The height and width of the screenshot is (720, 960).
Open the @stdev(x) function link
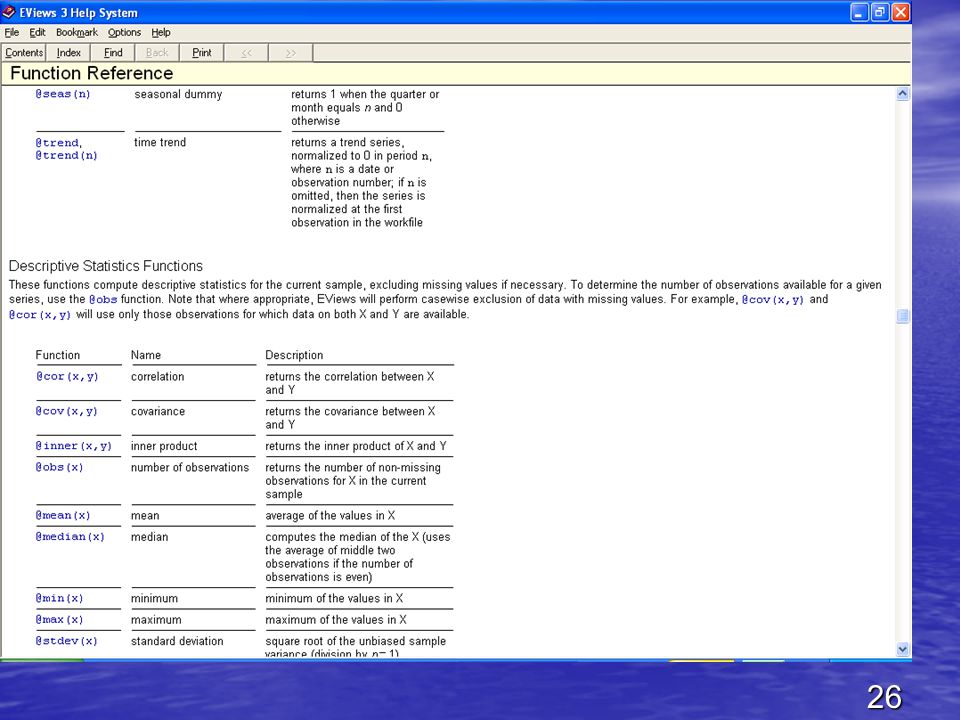coord(66,641)
